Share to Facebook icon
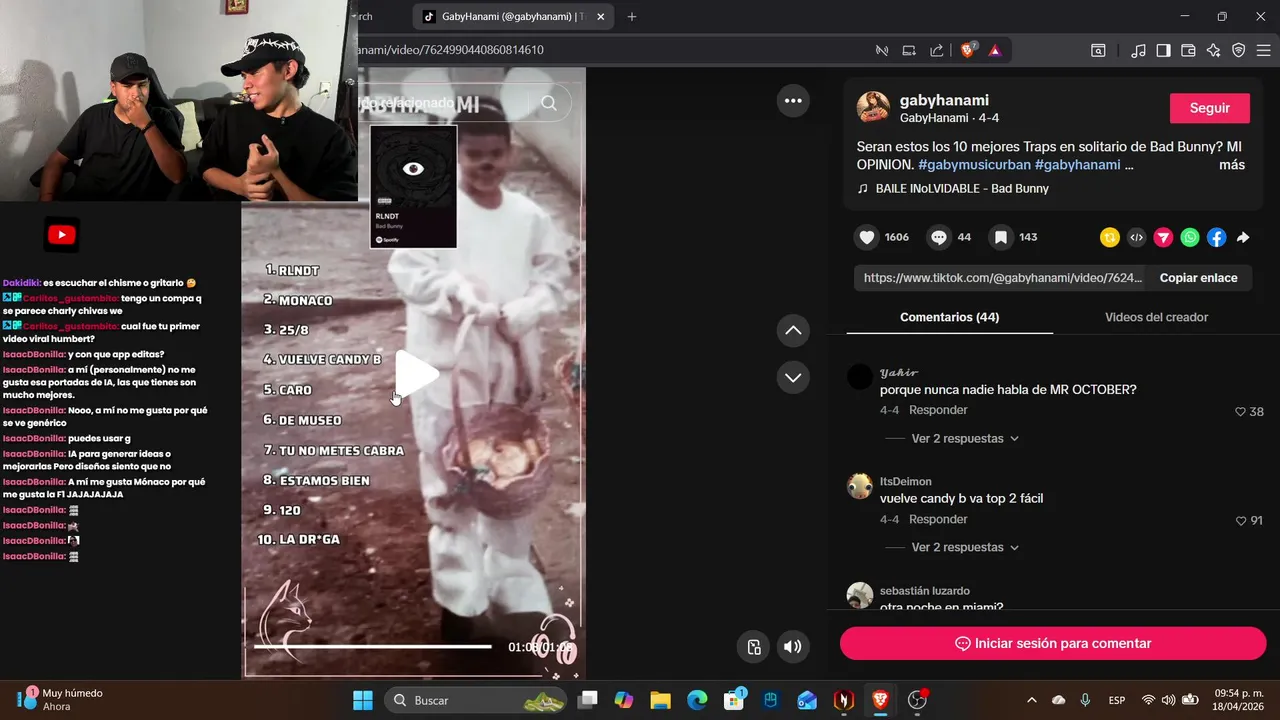Screen dimensions: 1280x720 pyautogui.click(x=1216, y=237)
